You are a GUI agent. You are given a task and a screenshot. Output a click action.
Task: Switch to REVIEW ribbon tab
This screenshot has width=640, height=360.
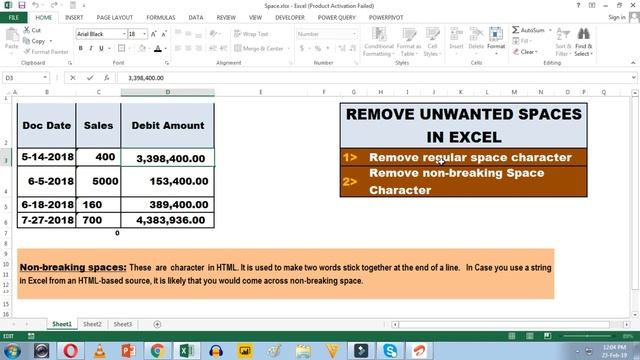pyautogui.click(x=226, y=18)
